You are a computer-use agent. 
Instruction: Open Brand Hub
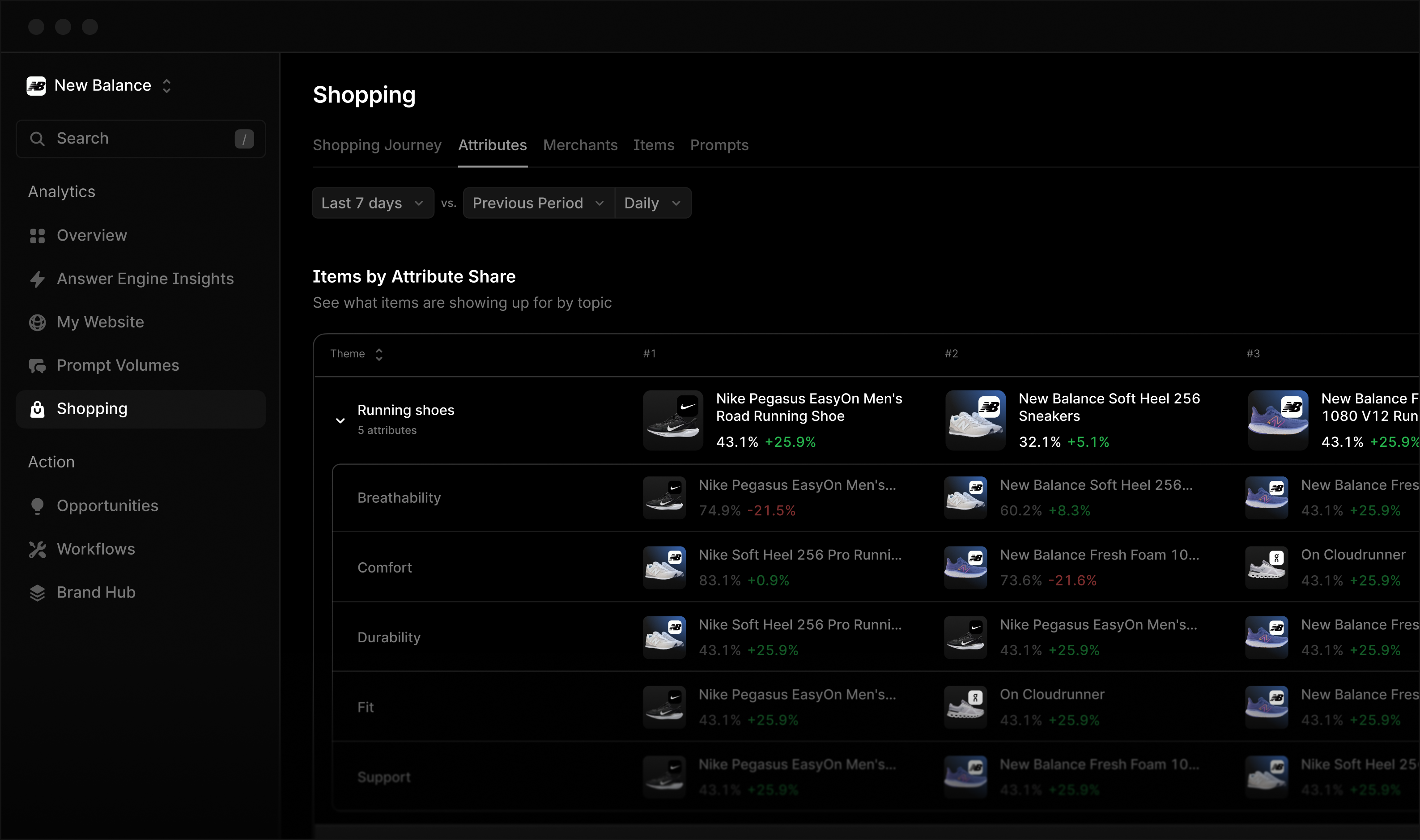click(96, 592)
